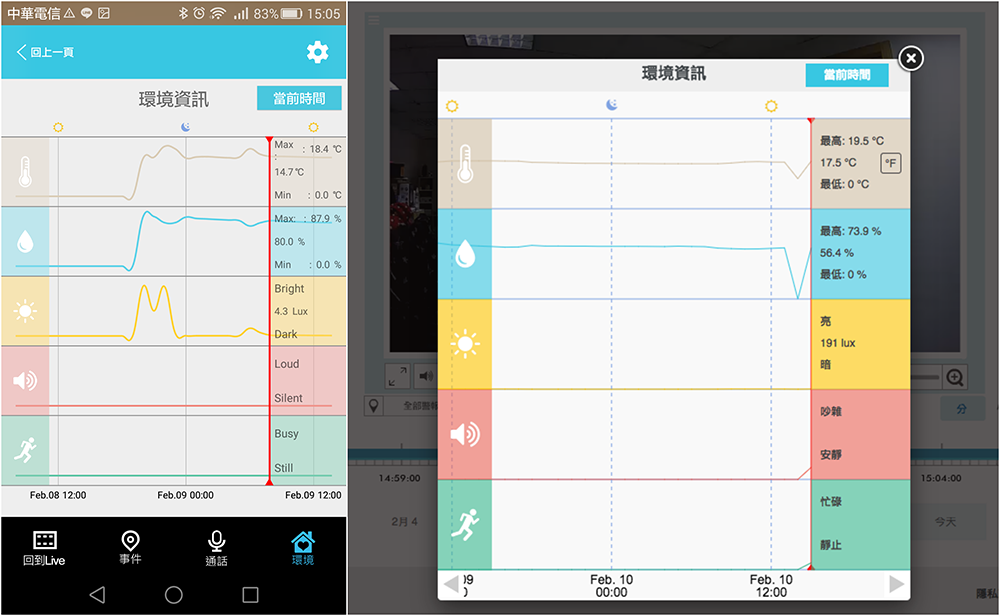Click 今天 button in background window
This screenshot has height=616, width=1000.
coord(946,522)
